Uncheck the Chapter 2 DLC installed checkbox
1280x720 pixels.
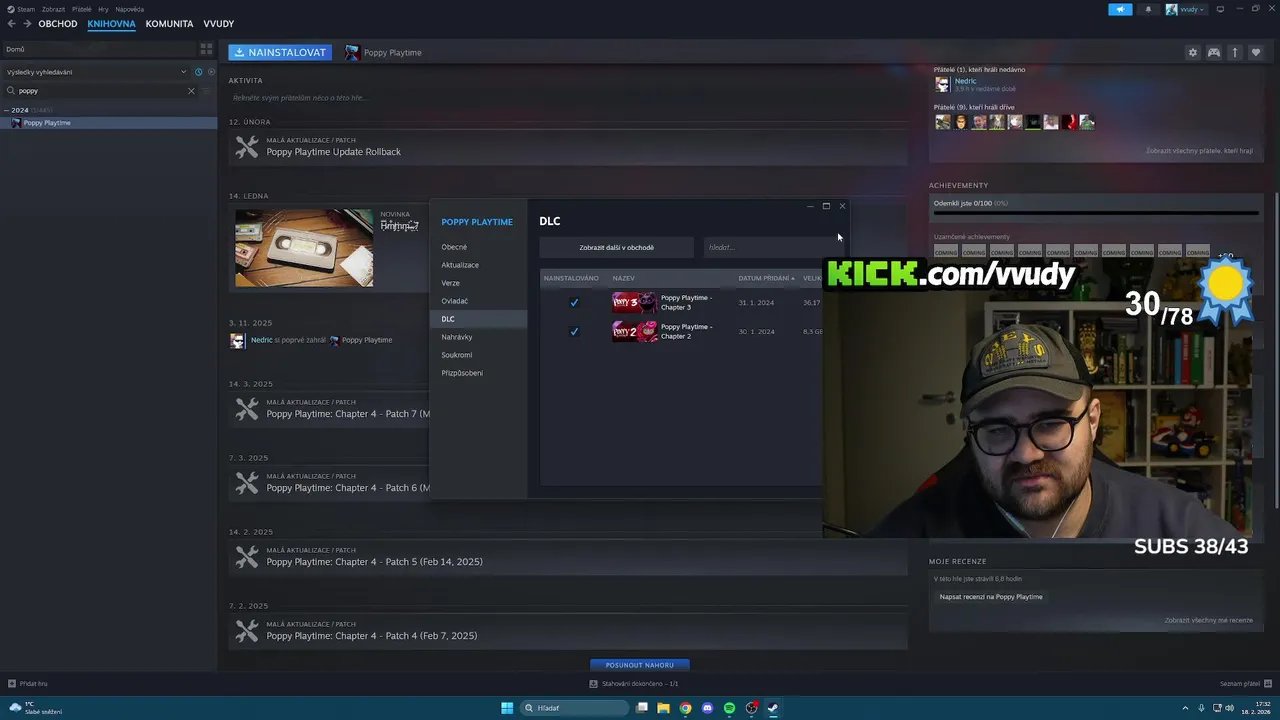(574, 331)
